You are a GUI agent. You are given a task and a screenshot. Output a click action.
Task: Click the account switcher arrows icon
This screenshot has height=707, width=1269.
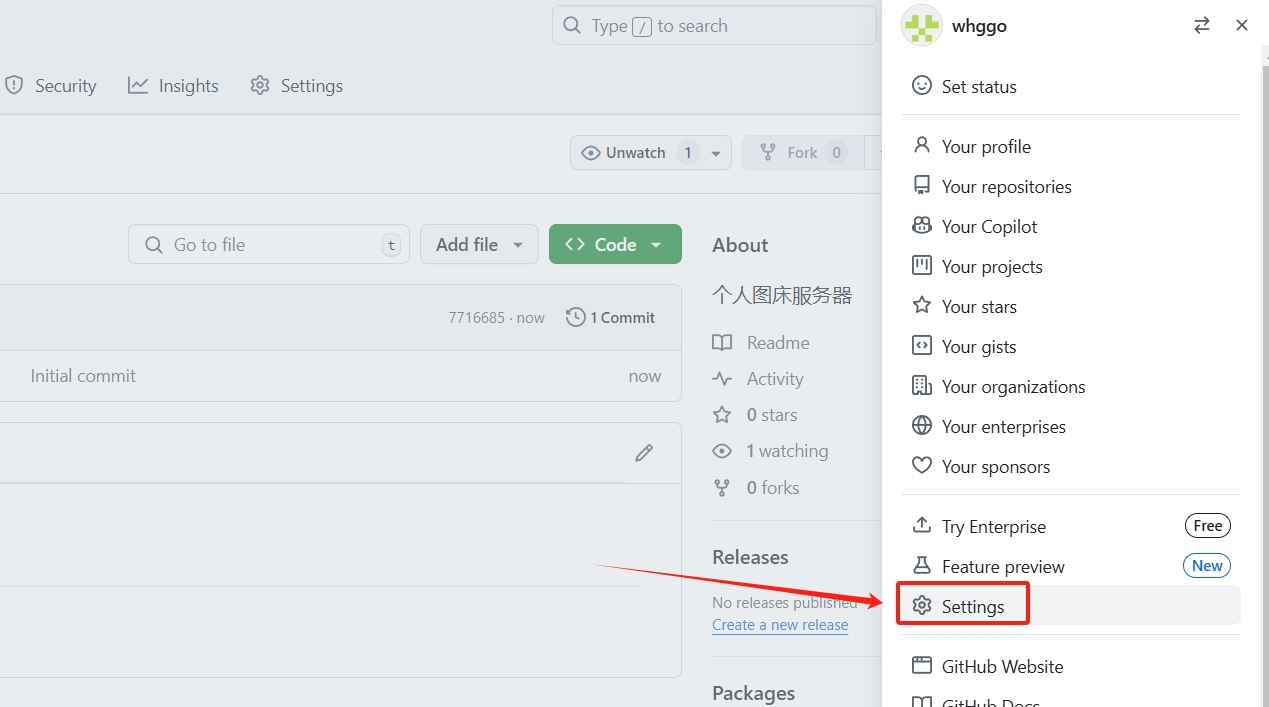pyautogui.click(x=1201, y=26)
